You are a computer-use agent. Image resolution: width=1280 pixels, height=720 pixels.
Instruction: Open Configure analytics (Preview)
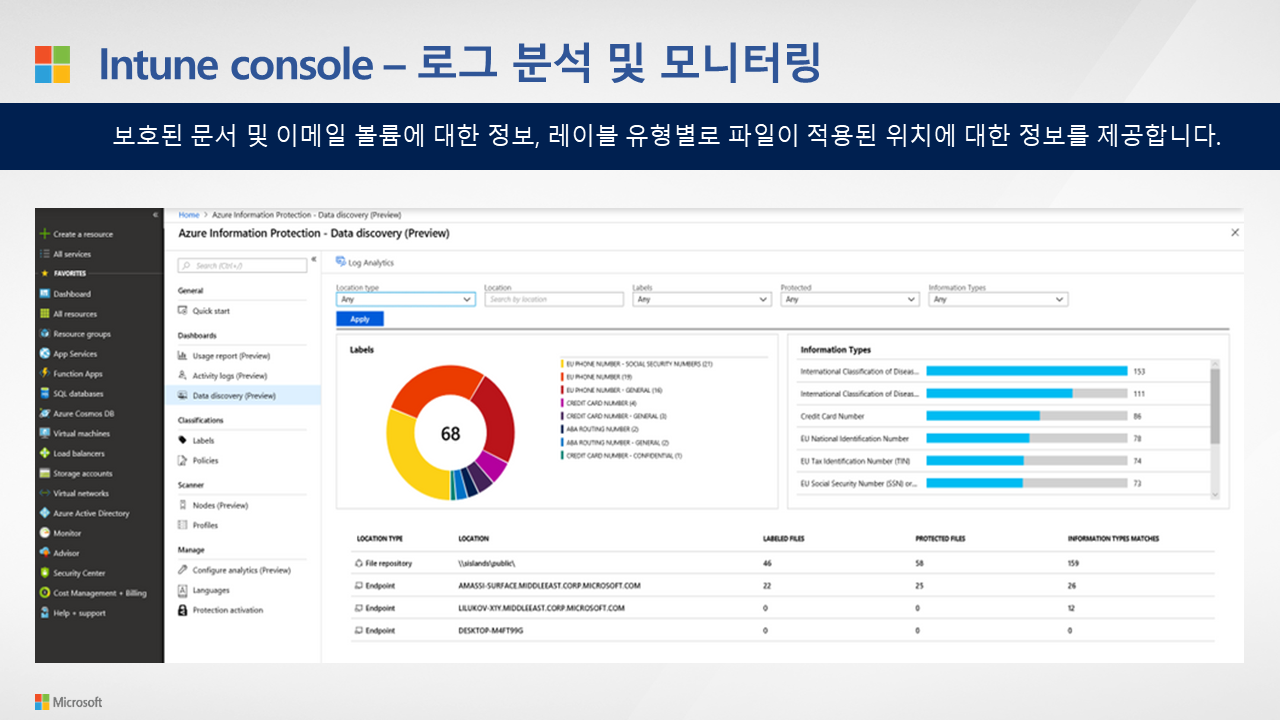pyautogui.click(x=243, y=570)
